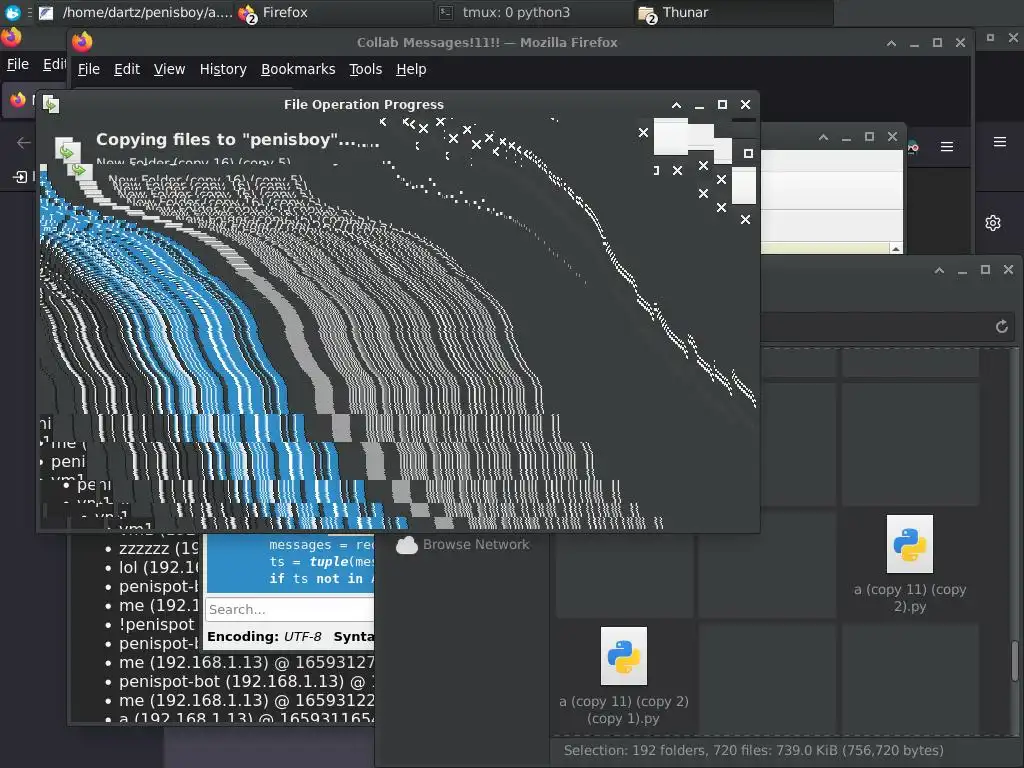1024x768 pixels.
Task: Click code line "if ts not in"
Action: [x=321, y=579]
